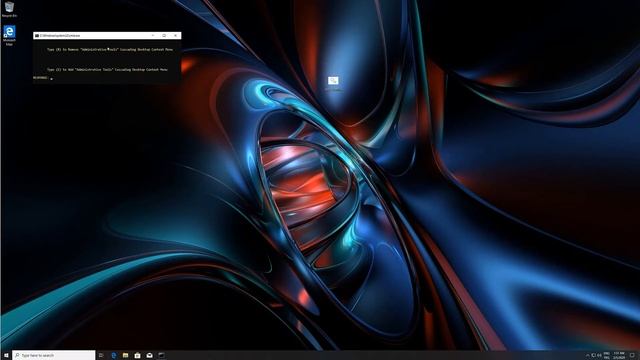
Task: Click the input language indicator
Action: point(607,356)
